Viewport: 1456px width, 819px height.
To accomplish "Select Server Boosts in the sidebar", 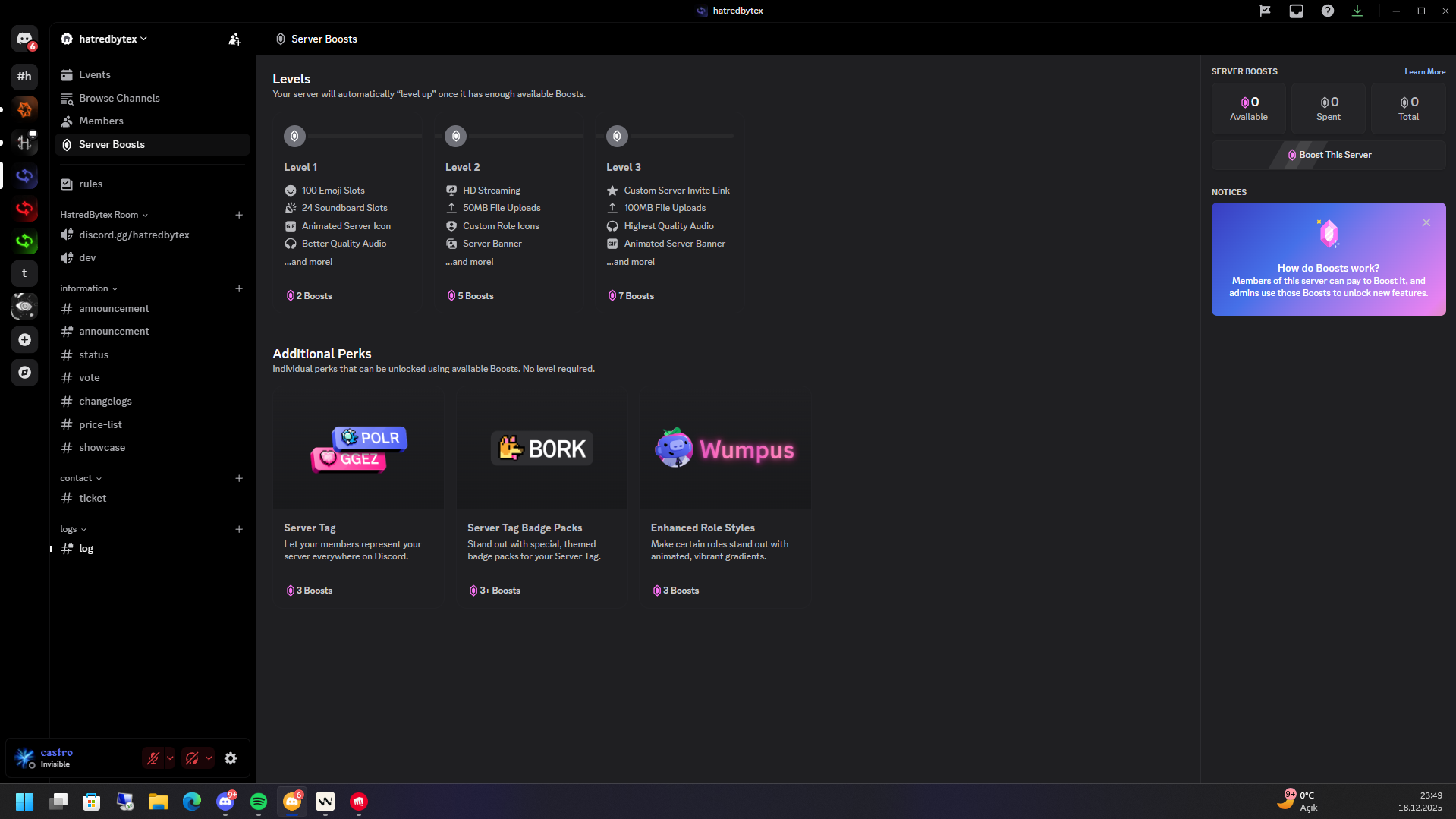I will (153, 145).
